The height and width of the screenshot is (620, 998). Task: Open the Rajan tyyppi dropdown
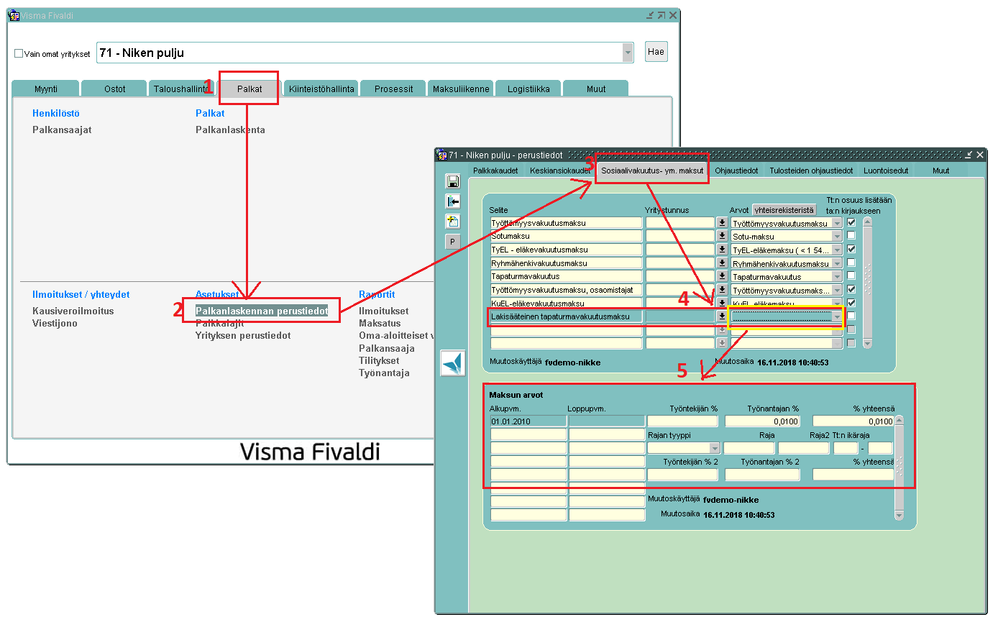coord(714,448)
